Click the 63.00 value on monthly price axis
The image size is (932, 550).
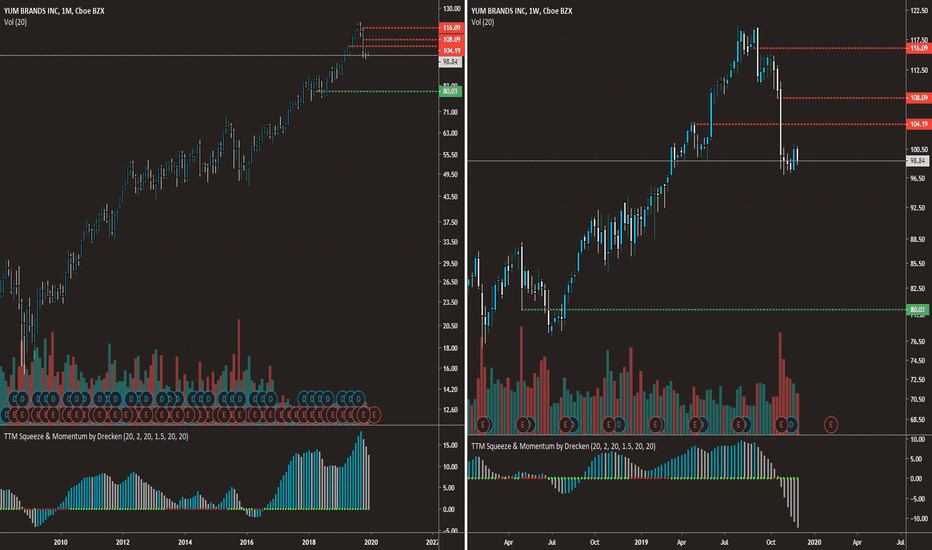coord(450,133)
